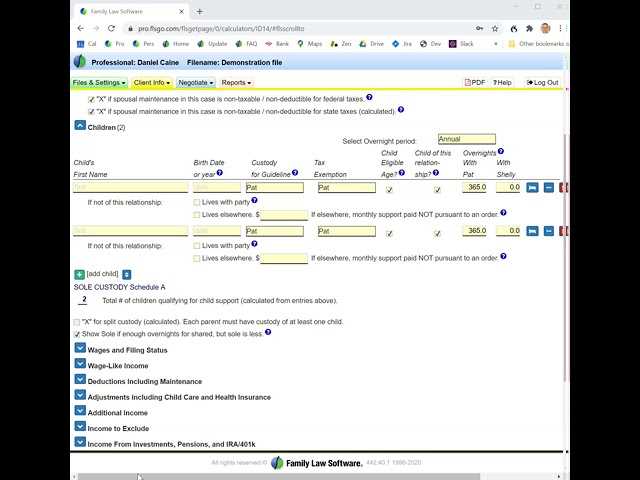
Task: Open the Select Overnight period dropdown
Action: pyautogui.click(x=467, y=139)
